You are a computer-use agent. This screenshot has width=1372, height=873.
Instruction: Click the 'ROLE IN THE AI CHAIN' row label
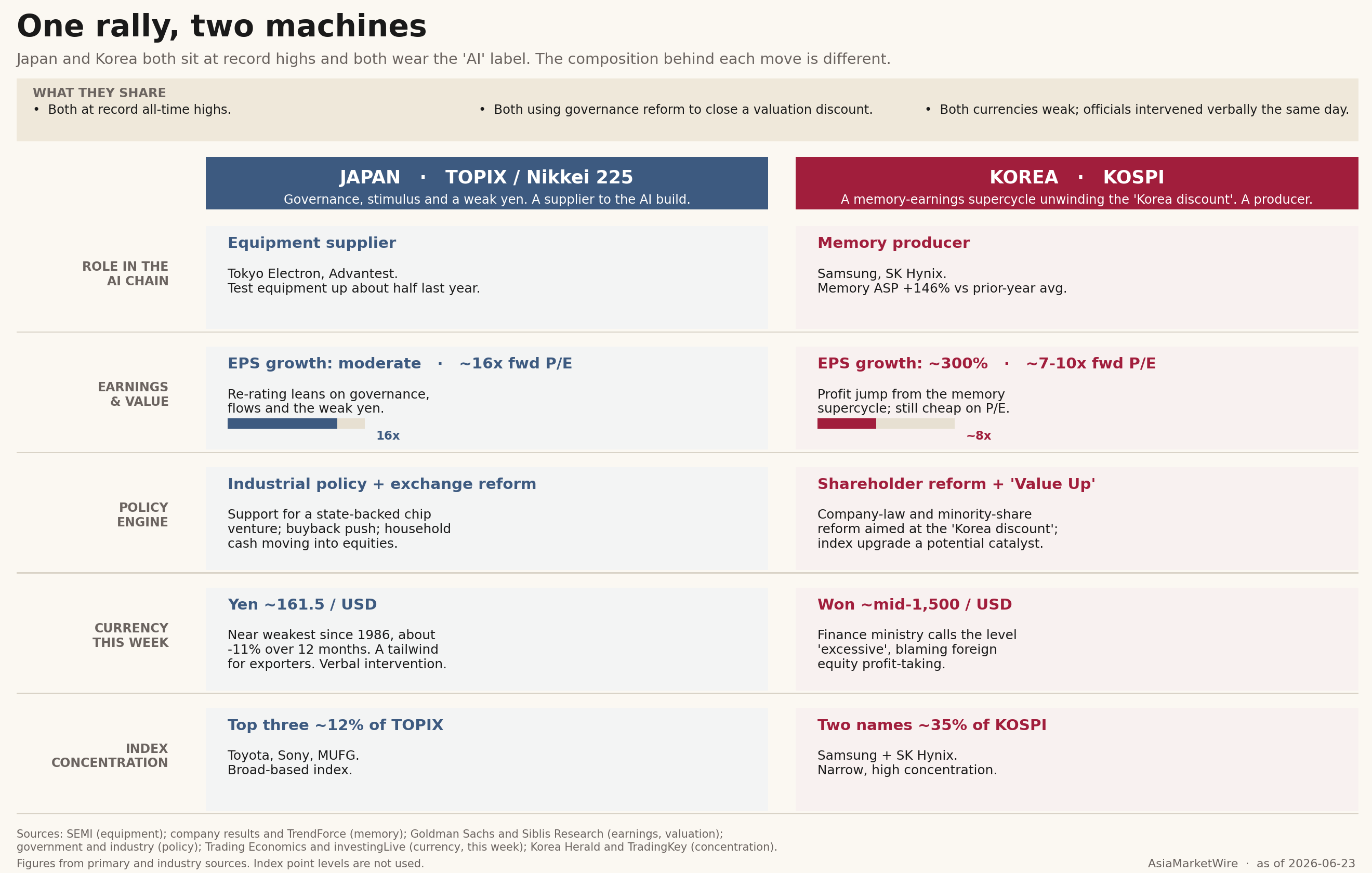pos(125,273)
